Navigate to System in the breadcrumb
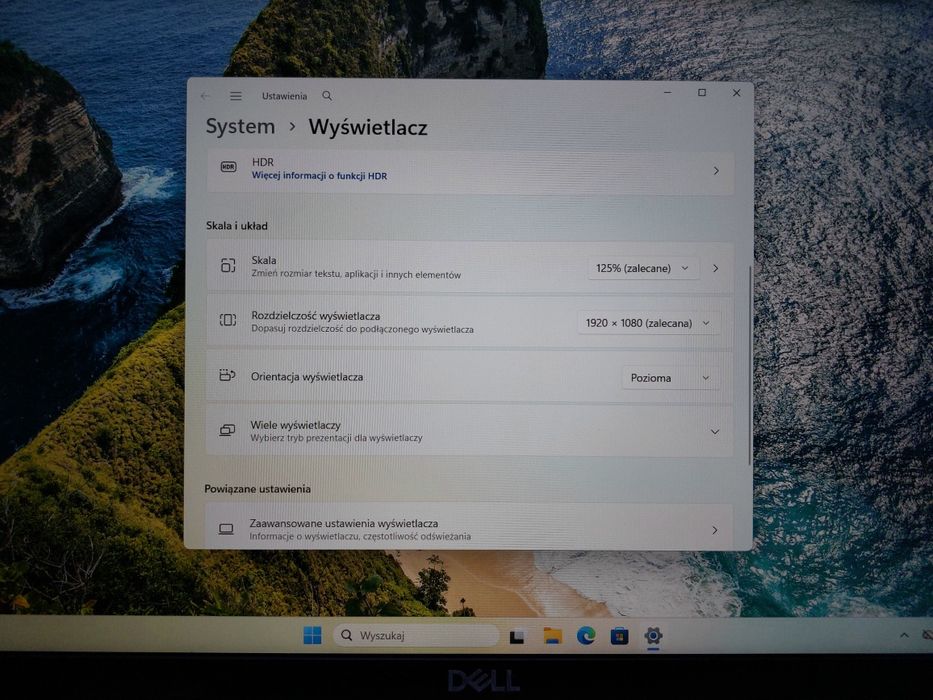Screen dimensions: 933x700 [240, 127]
